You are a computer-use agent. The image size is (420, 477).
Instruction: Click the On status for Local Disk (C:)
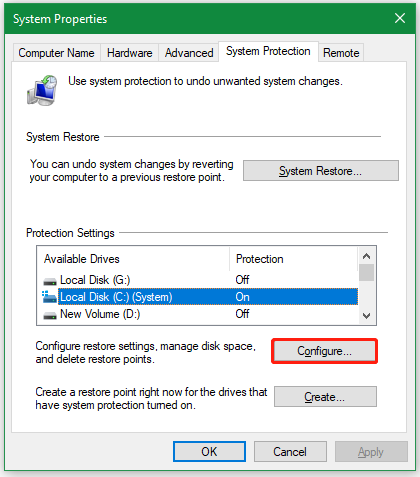point(242,297)
